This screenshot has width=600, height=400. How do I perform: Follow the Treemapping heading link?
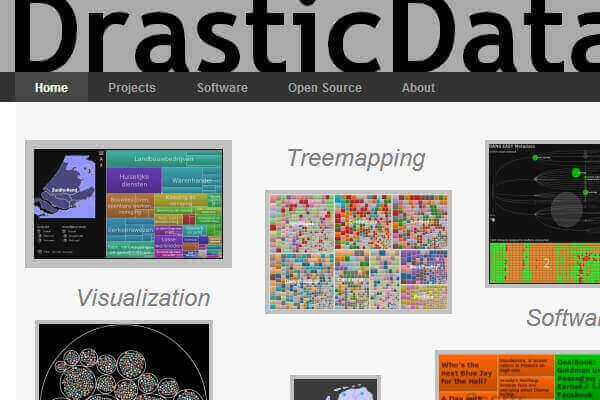click(356, 158)
